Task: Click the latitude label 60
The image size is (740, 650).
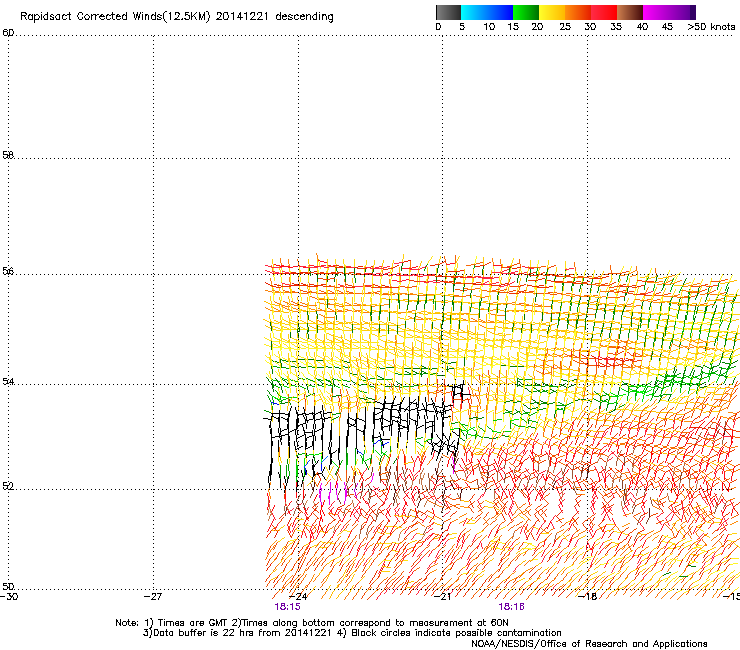Action: click(8, 33)
